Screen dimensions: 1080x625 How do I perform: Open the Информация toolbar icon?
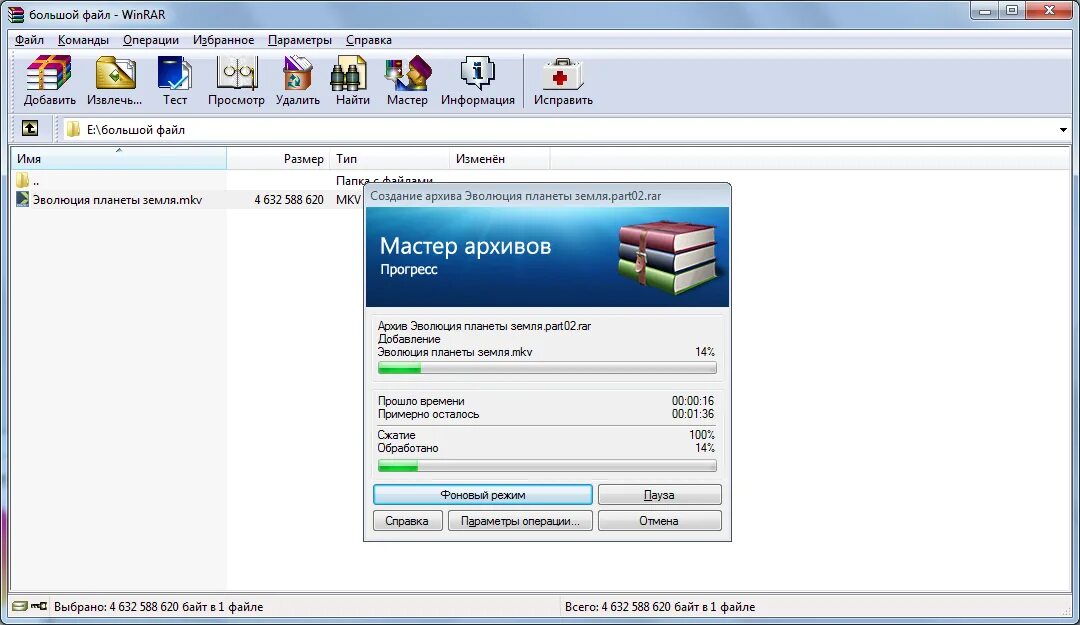(477, 74)
